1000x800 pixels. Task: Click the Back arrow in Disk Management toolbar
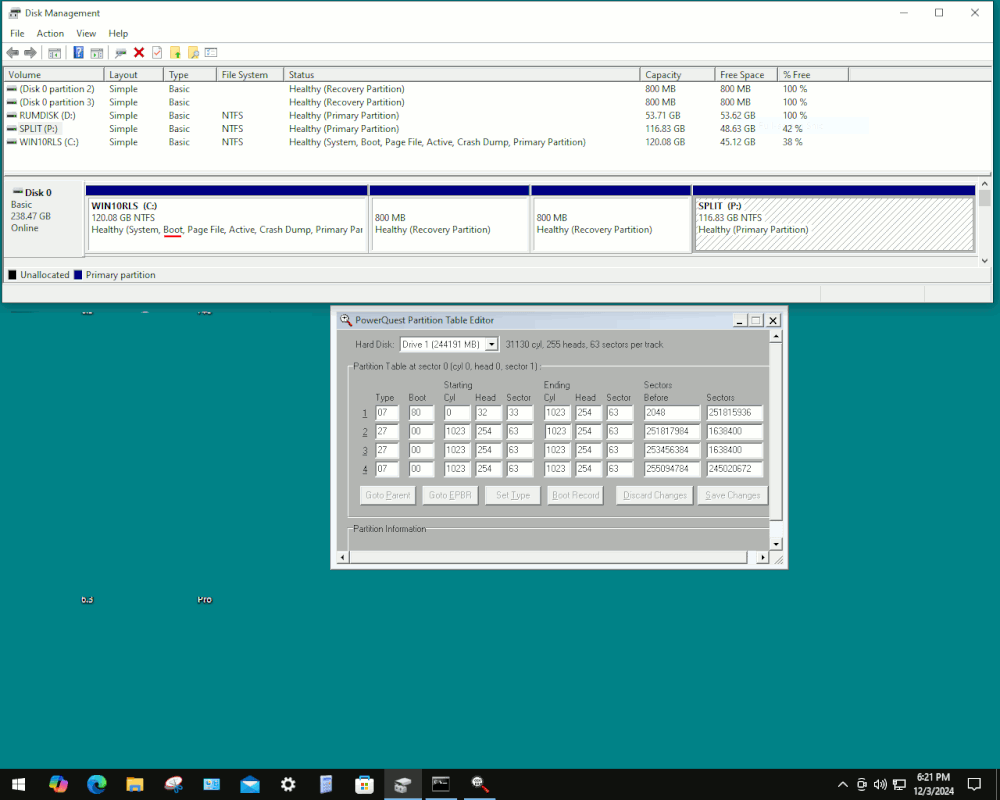(12, 53)
